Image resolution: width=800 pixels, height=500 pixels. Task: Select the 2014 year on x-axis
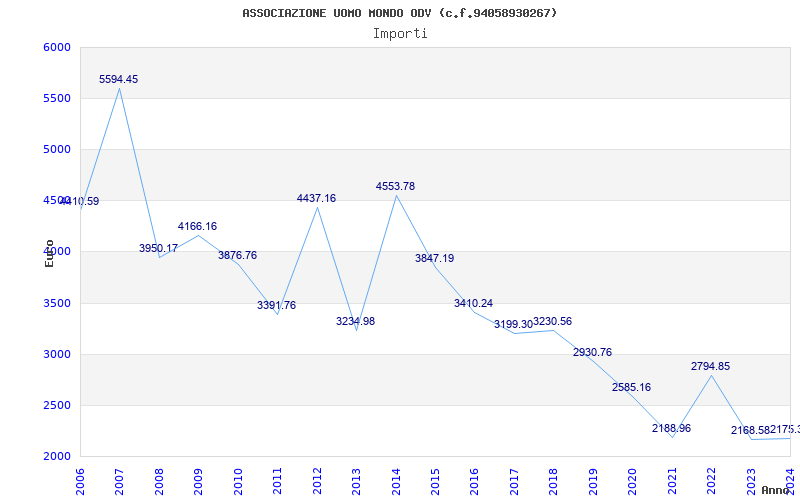[x=396, y=482]
